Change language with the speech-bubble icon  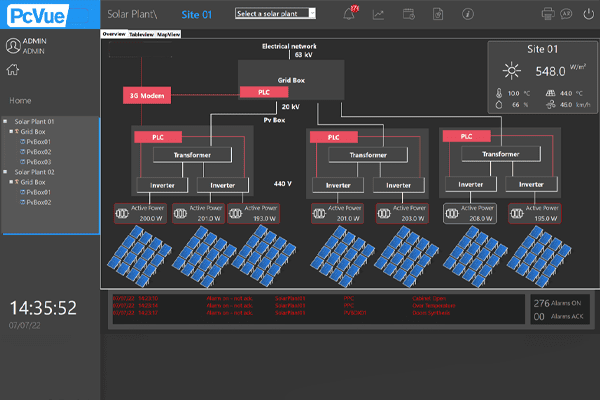[566, 14]
